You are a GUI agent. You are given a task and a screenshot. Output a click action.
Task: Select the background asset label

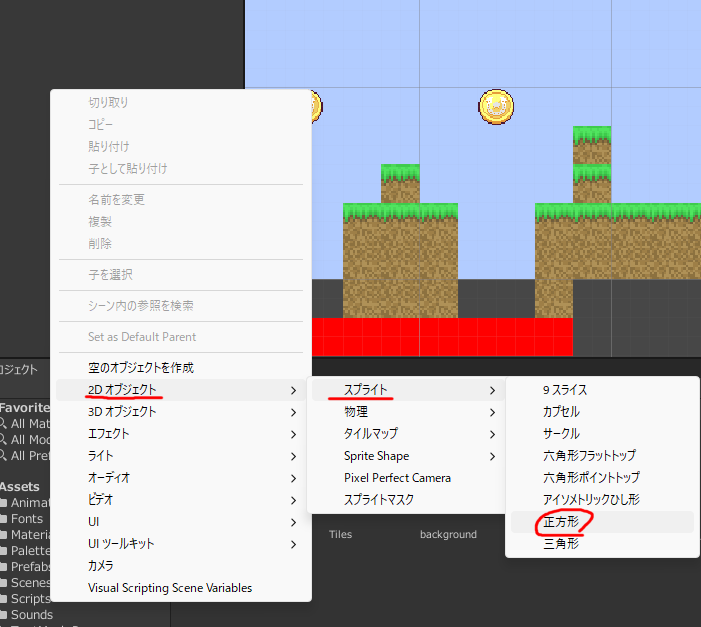click(x=448, y=534)
